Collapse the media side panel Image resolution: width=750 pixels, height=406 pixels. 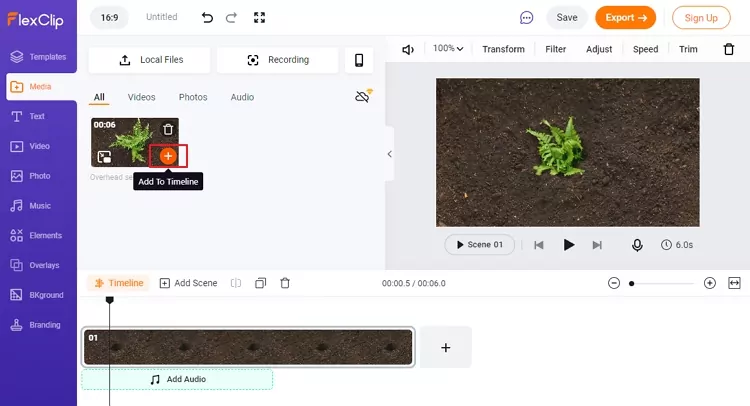389,154
